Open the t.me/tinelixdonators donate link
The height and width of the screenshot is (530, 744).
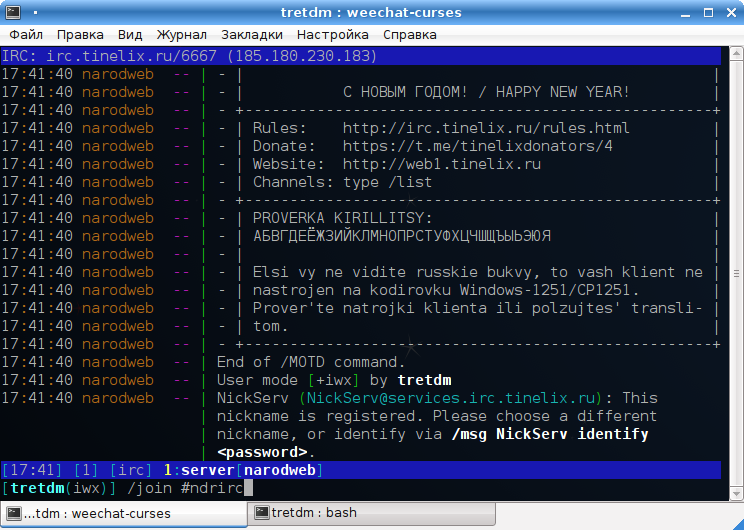pyautogui.click(x=477, y=146)
